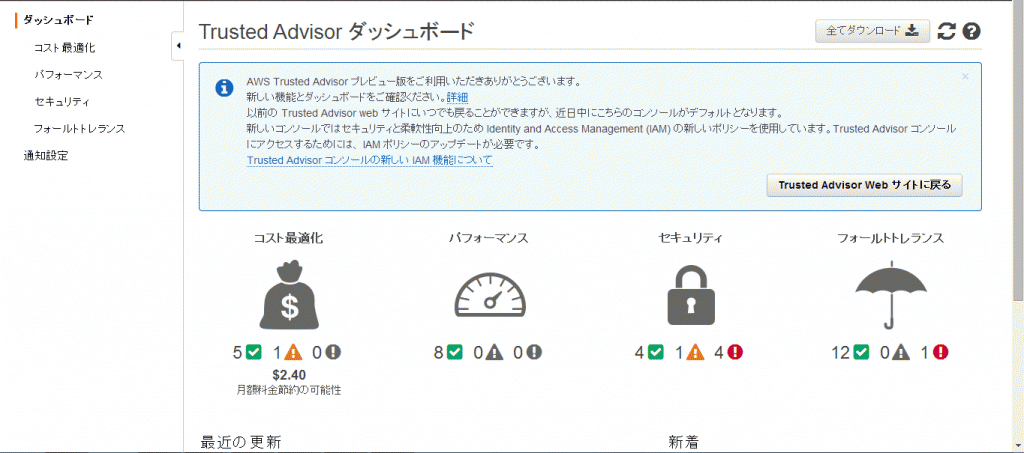Click the パフォーマンス category heading

click(x=488, y=238)
